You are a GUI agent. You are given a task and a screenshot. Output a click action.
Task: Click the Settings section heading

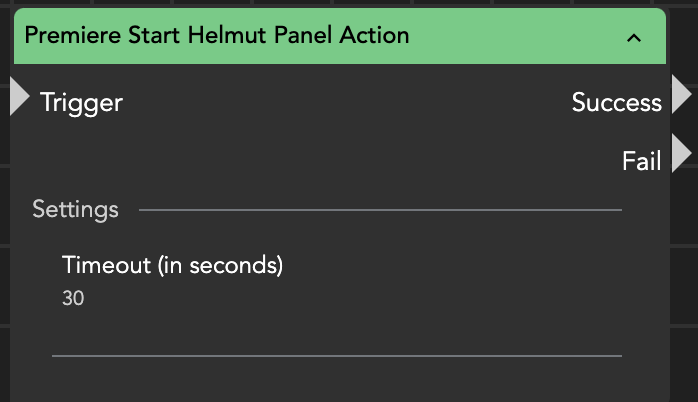click(75, 210)
